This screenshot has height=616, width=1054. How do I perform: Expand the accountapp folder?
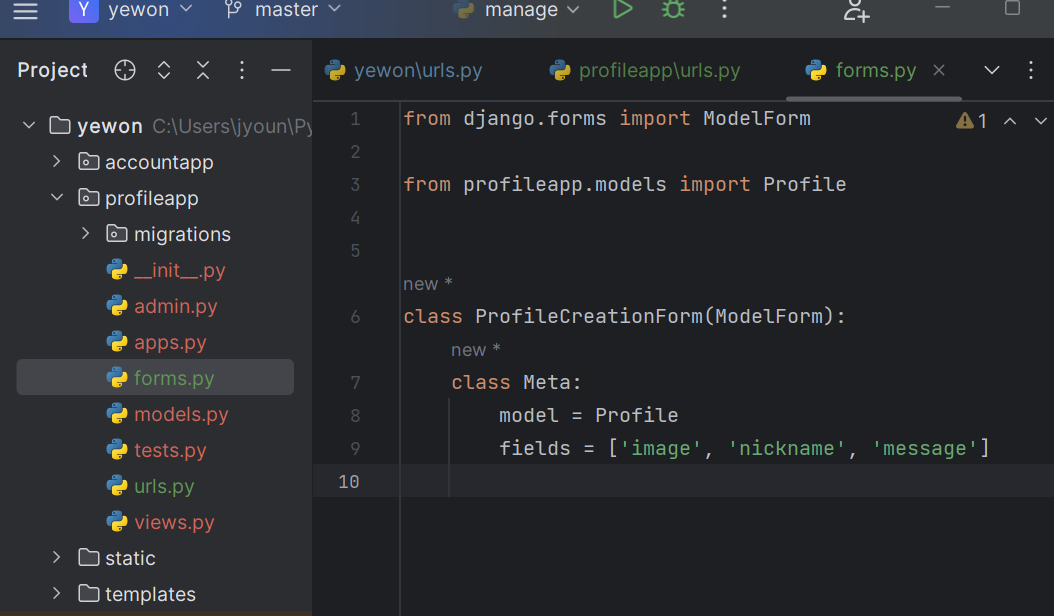56,161
